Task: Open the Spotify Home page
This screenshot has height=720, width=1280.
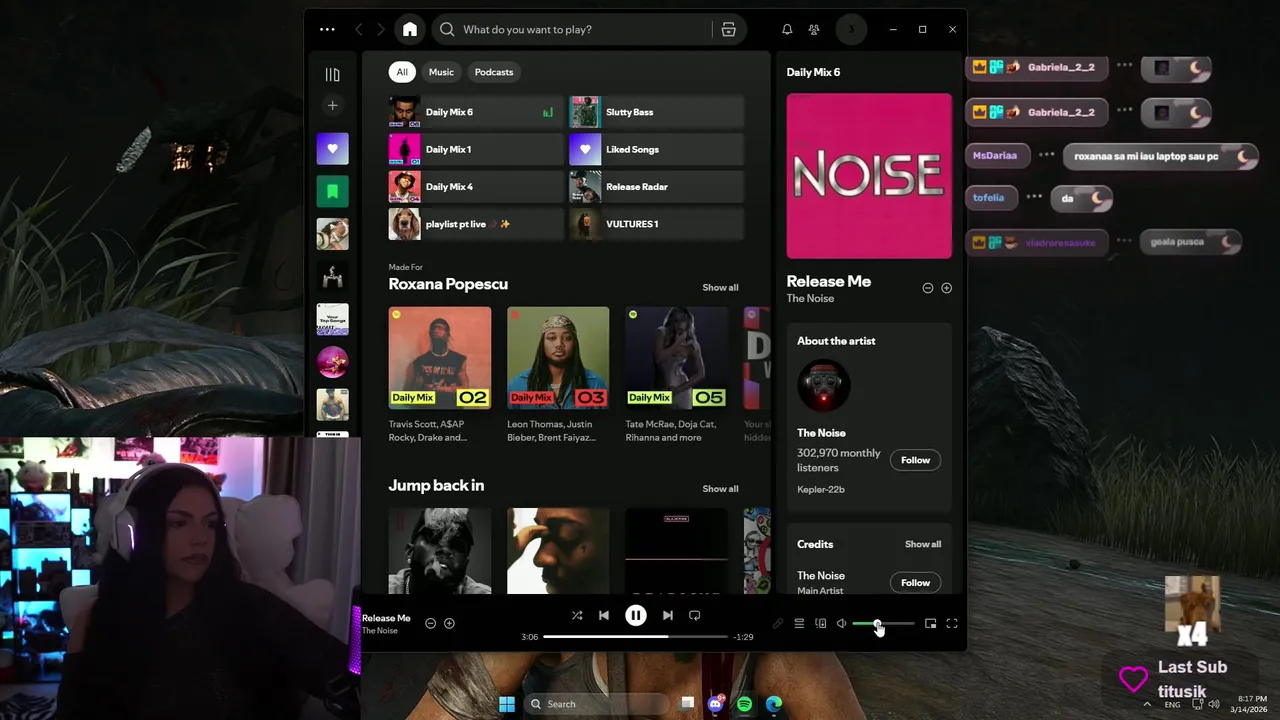Action: [x=410, y=30]
